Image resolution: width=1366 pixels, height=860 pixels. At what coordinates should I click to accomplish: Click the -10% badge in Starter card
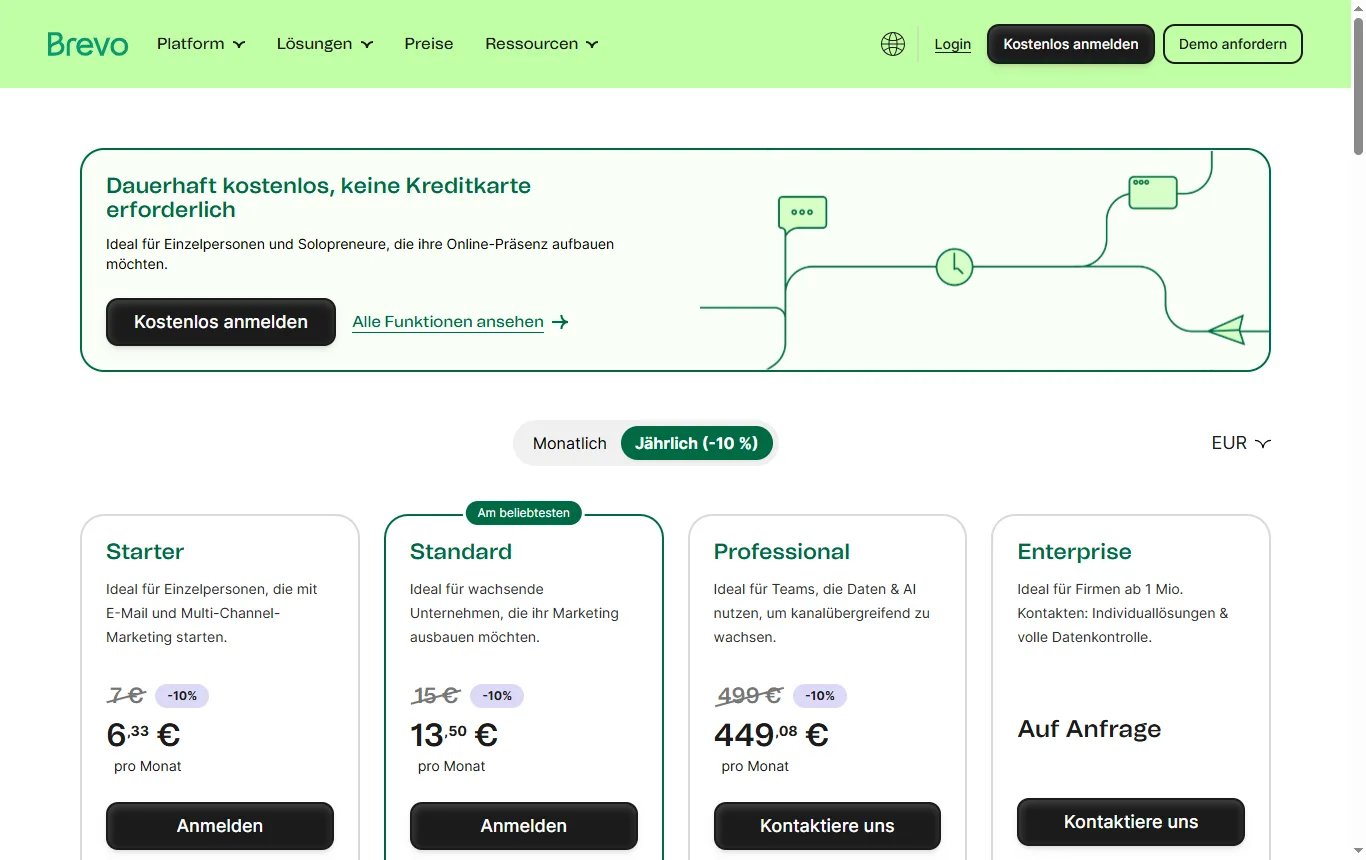pyautogui.click(x=182, y=696)
